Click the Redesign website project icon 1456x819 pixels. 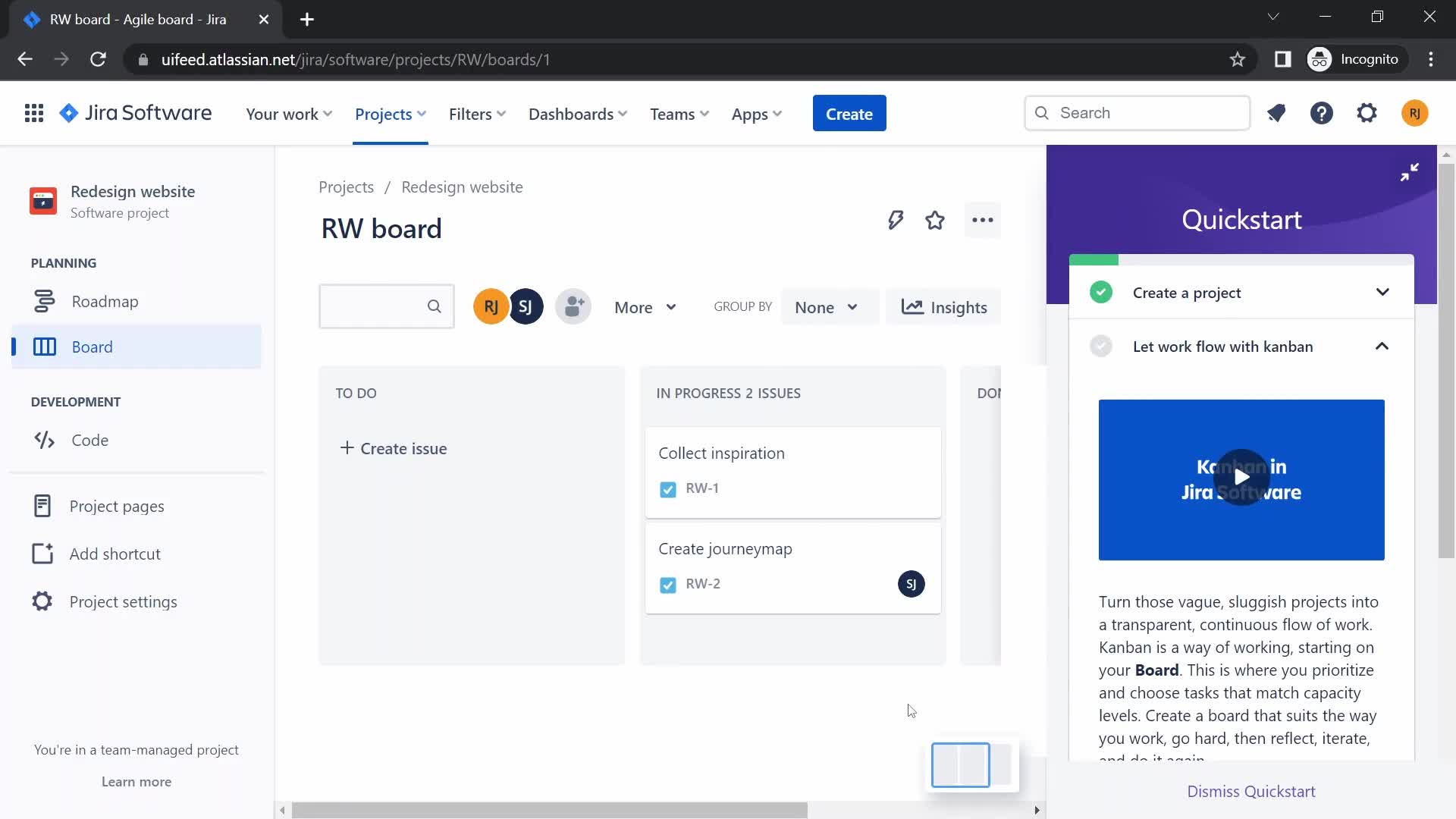[x=43, y=202]
